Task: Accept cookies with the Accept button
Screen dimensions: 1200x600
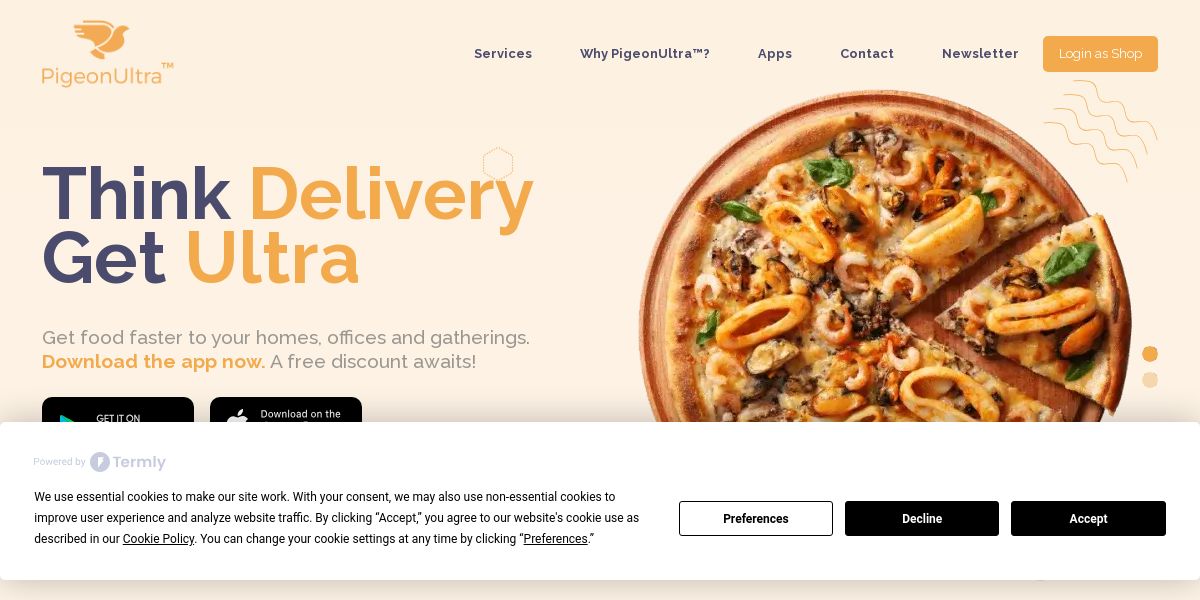Action: pos(1088,518)
